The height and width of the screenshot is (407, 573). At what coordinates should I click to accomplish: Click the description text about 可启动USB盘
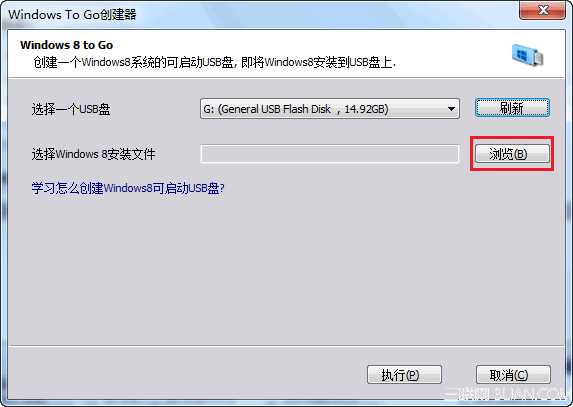point(215,62)
